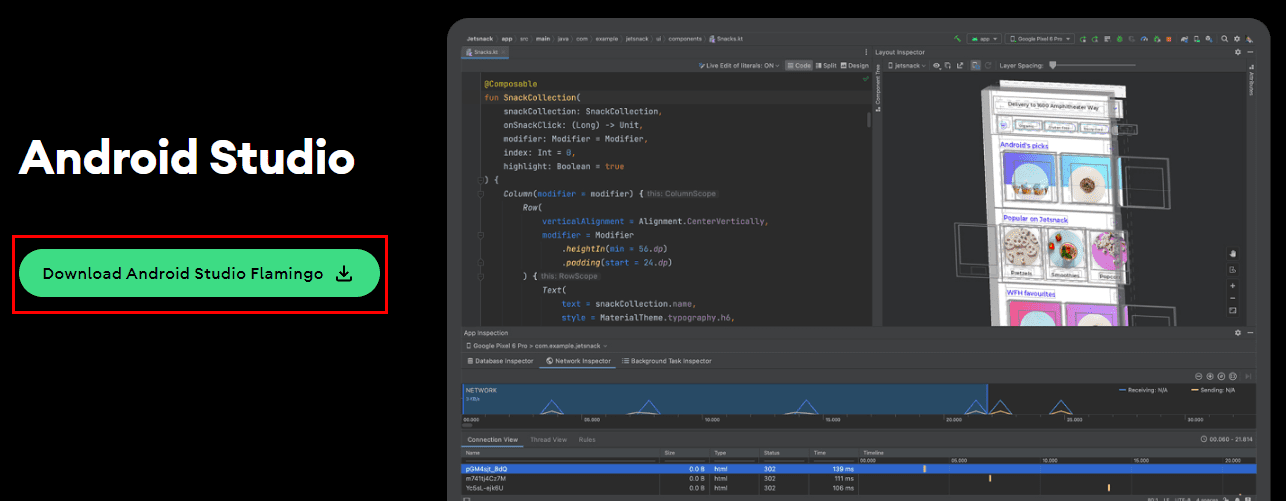Click zoom out minus in Layout Inspector

(1232, 297)
